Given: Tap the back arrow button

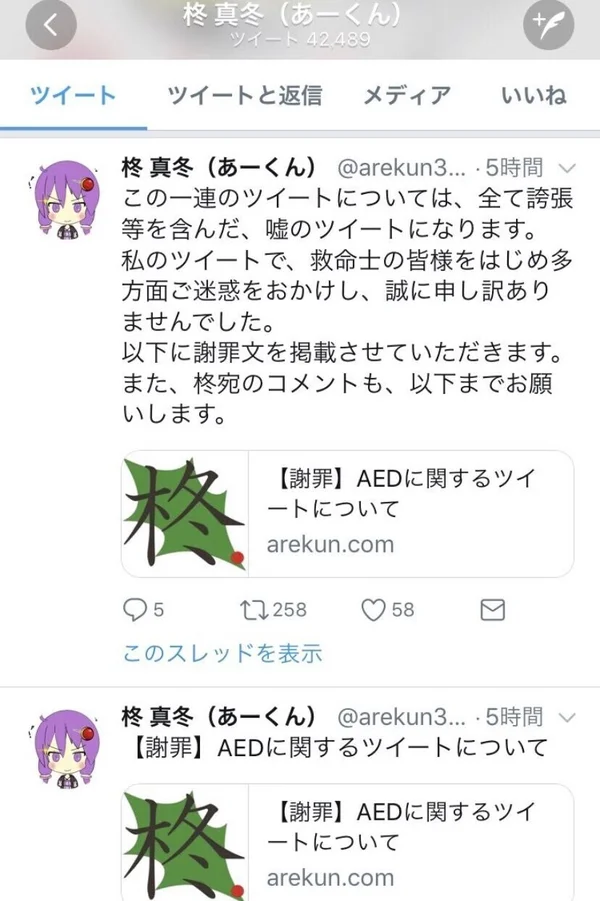Looking at the screenshot, I should tap(51, 24).
